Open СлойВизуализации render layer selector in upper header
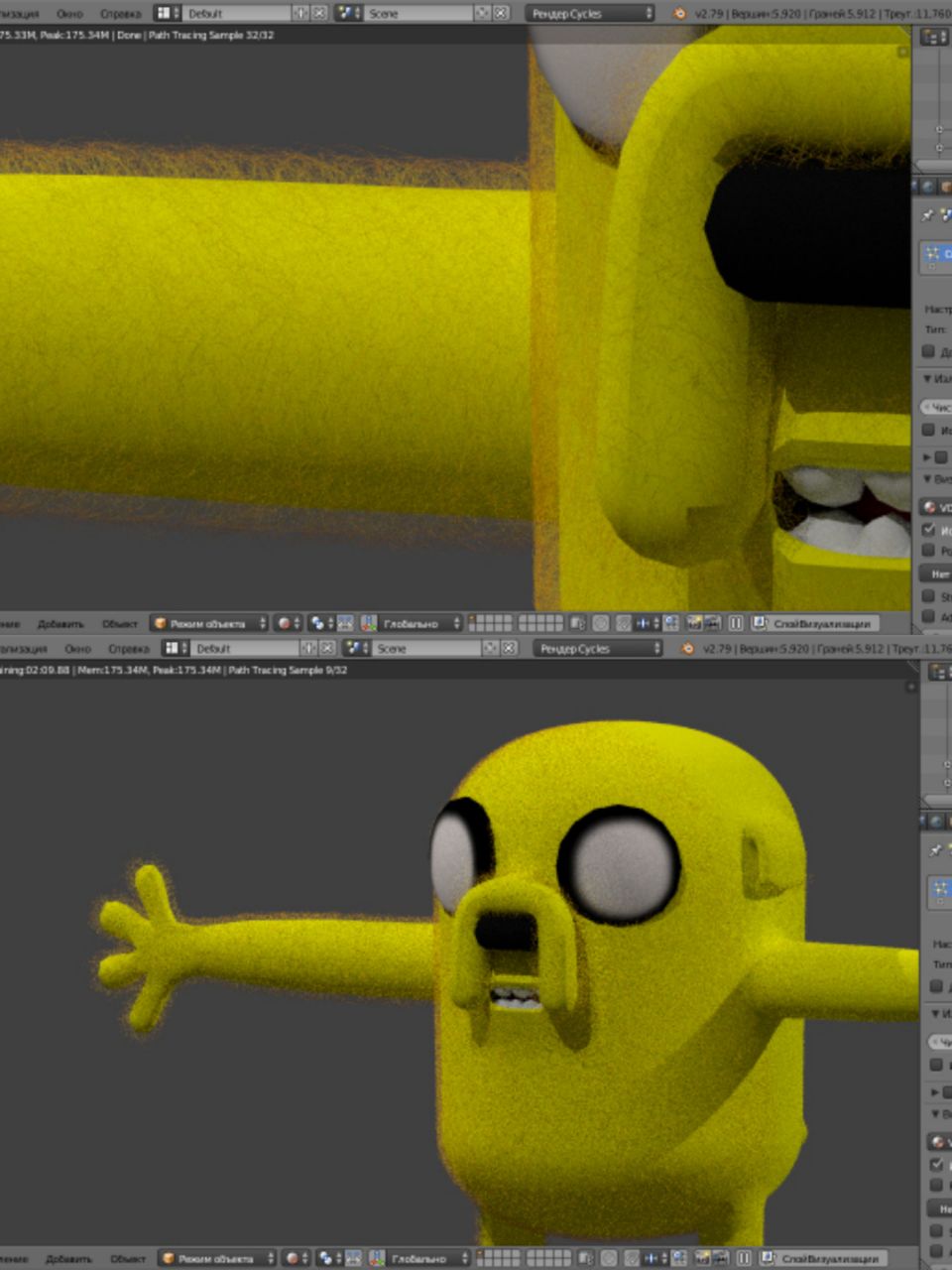The image size is (952, 1270). pyautogui.click(x=822, y=623)
